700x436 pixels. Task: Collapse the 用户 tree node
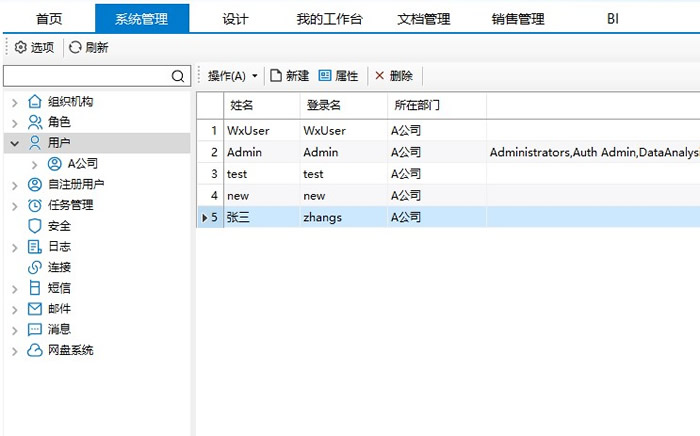[x=14, y=143]
